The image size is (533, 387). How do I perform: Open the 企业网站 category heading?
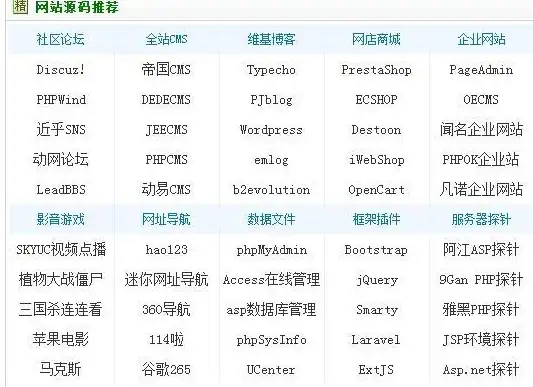click(x=481, y=39)
